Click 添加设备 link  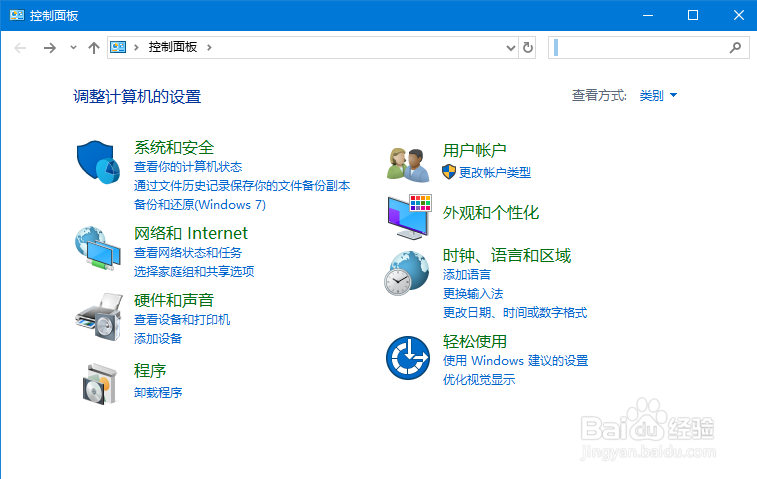(158, 338)
